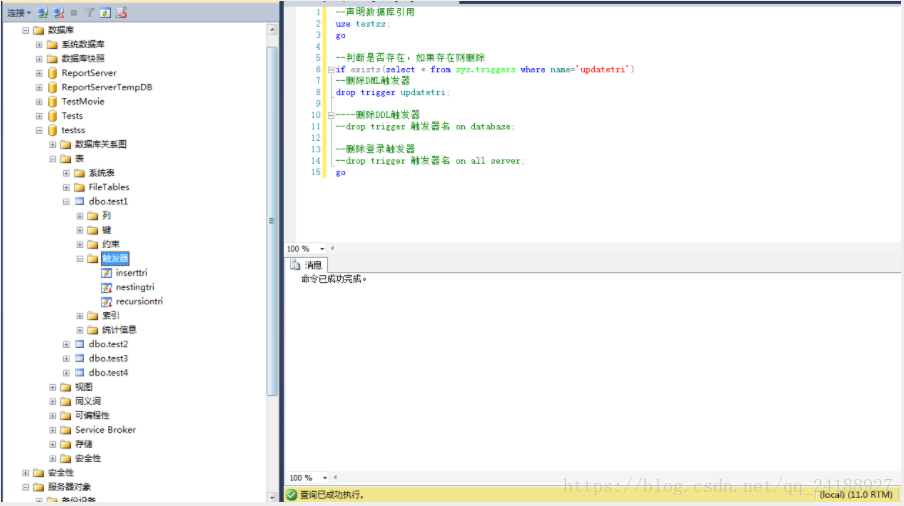Select the ReportServerTempDB database icon
Image resolution: width=904 pixels, height=506 pixels.
pyautogui.click(x=52, y=88)
